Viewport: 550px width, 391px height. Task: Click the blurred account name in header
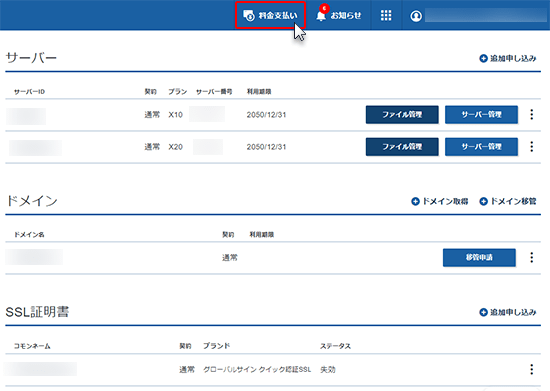pyautogui.click(x=486, y=16)
